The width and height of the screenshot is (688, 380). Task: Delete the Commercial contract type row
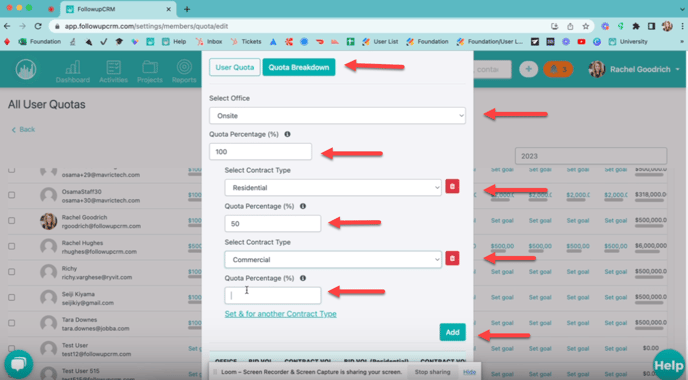click(452, 258)
